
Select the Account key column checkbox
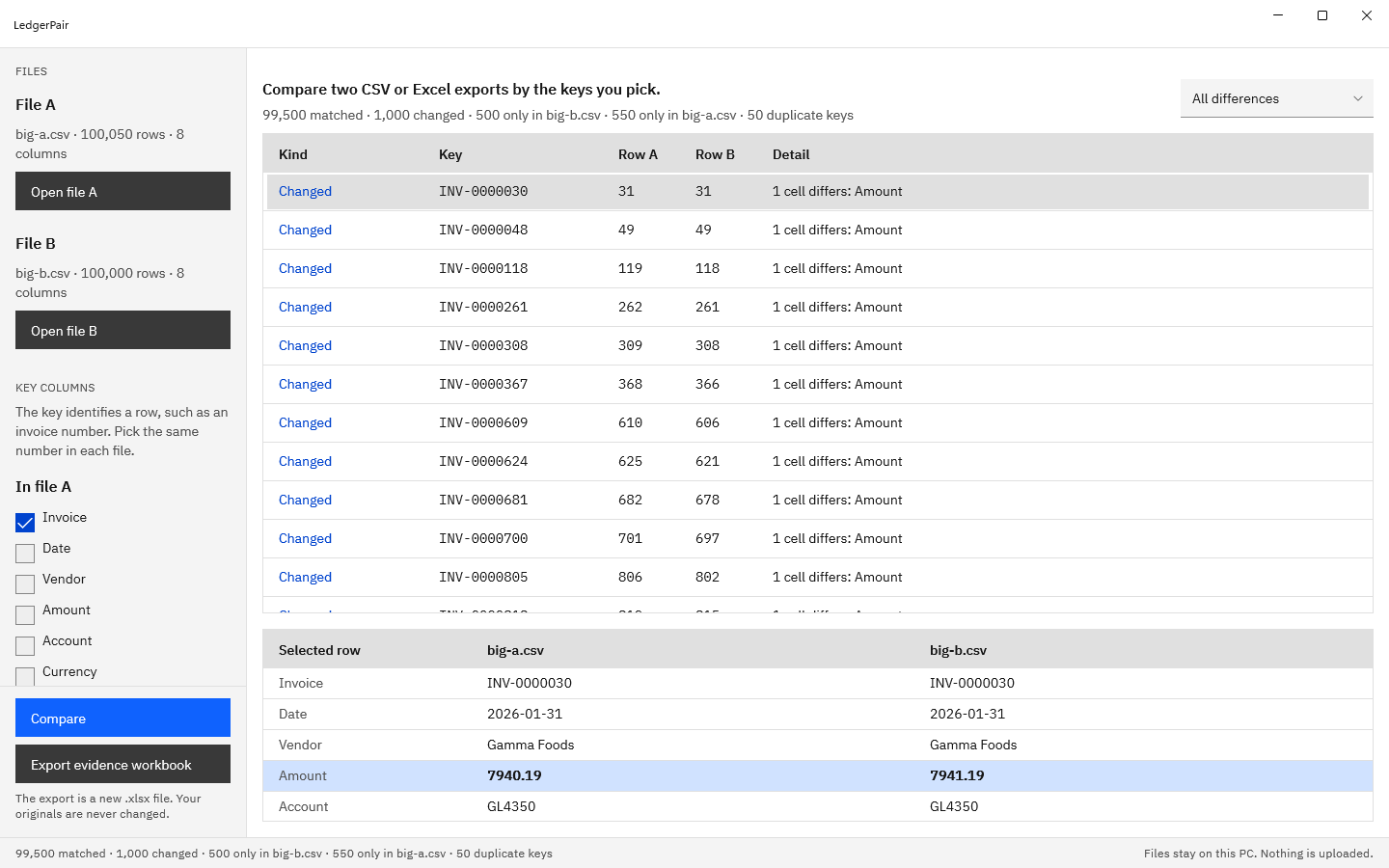(25, 646)
